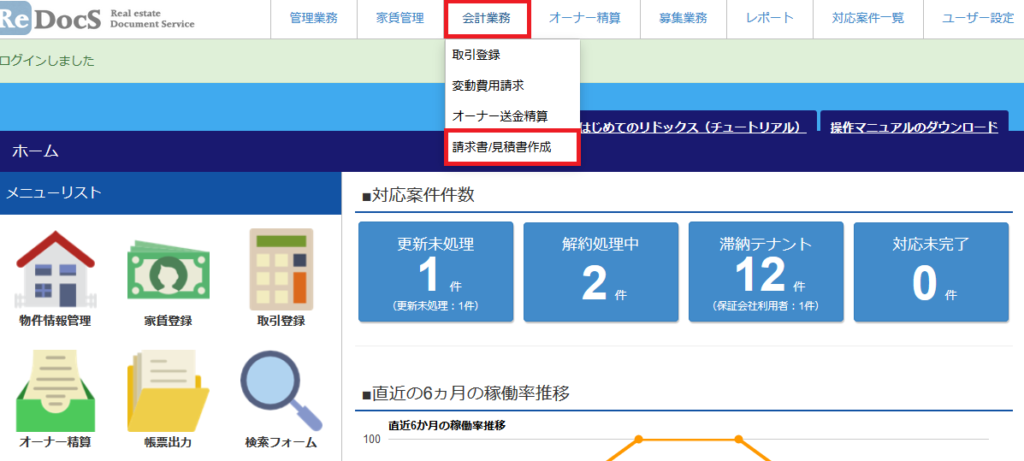Image resolution: width=1024 pixels, height=461 pixels.
Task: Open the オーナー精算 inbox tray icon
Action: tap(55, 390)
